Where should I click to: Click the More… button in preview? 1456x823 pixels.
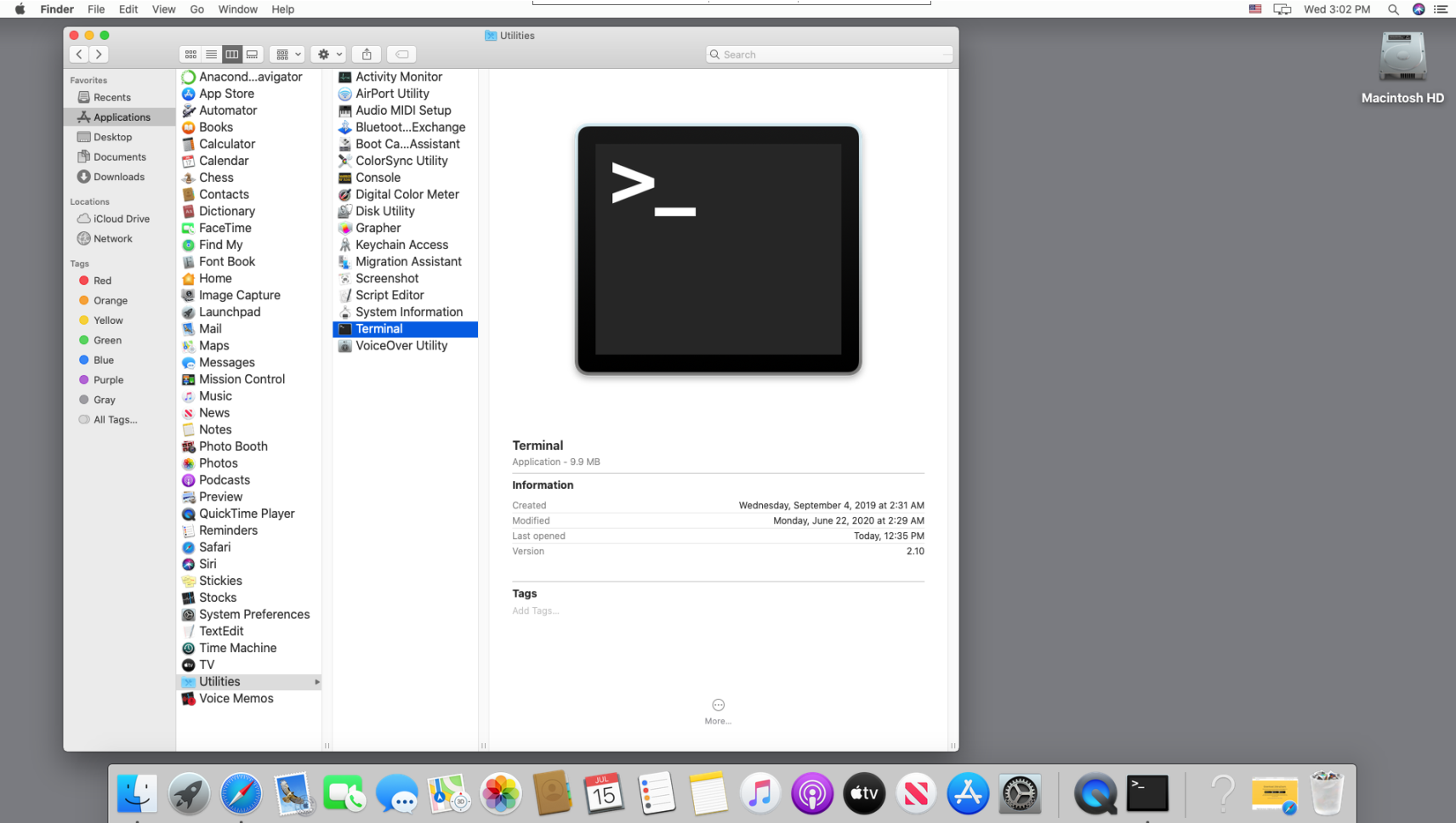[x=718, y=711]
